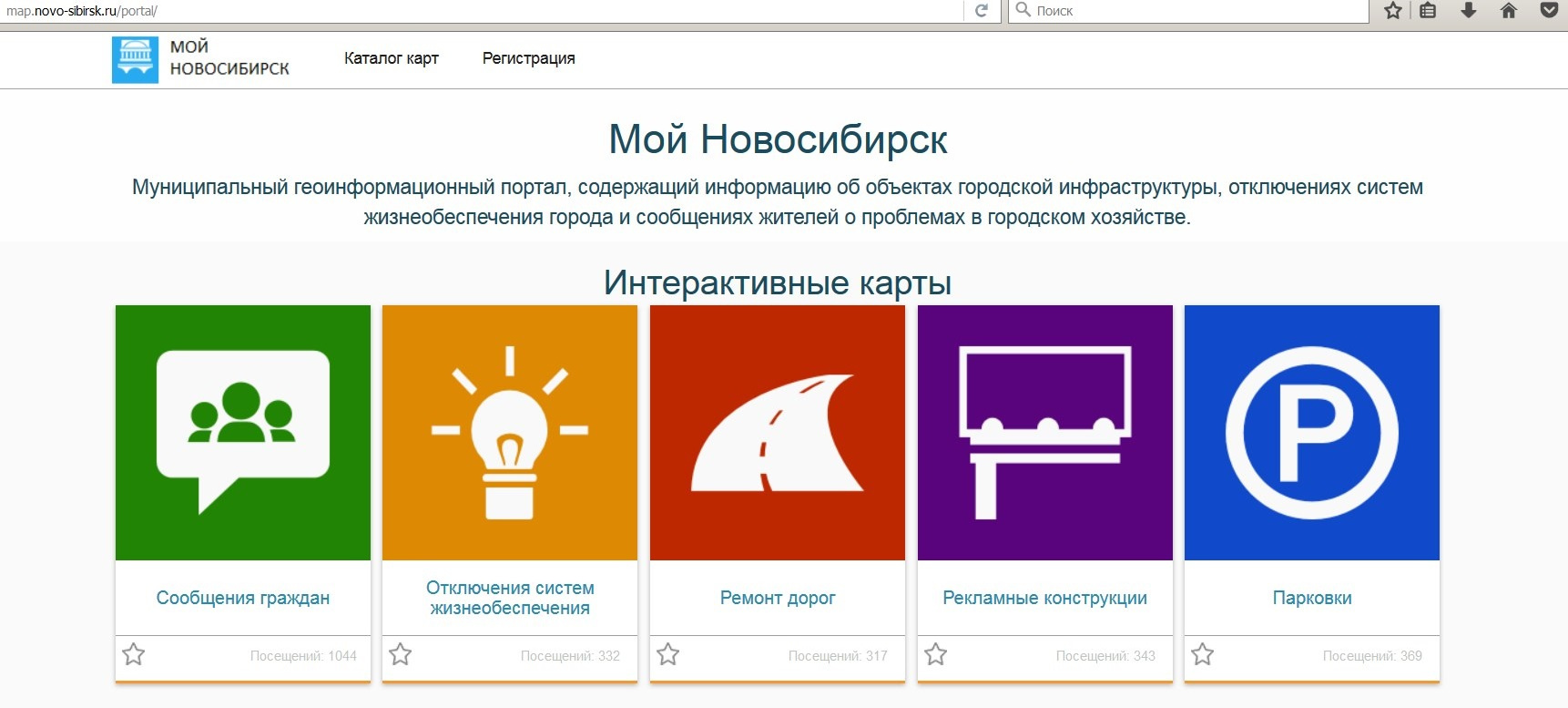
Task: Click the large Мой Новосибирск page title
Action: click(778, 139)
